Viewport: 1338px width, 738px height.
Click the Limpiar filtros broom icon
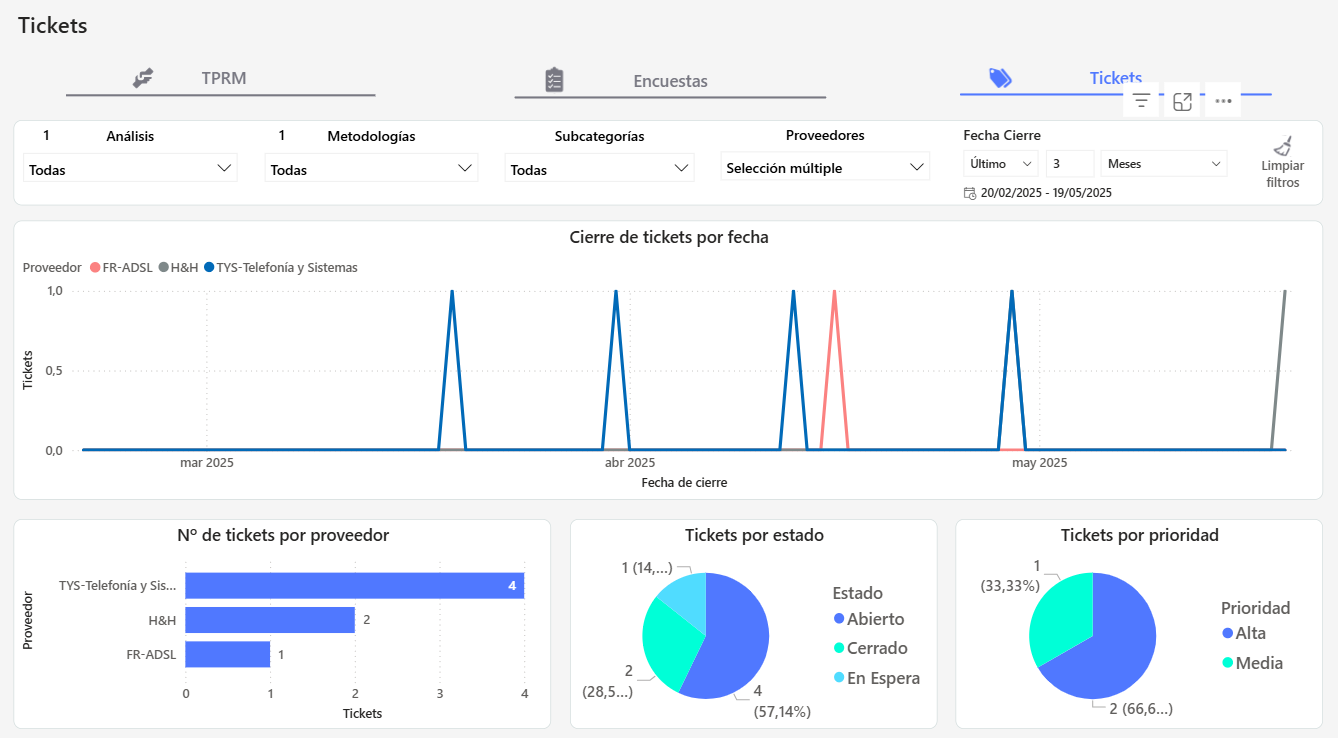1283,144
